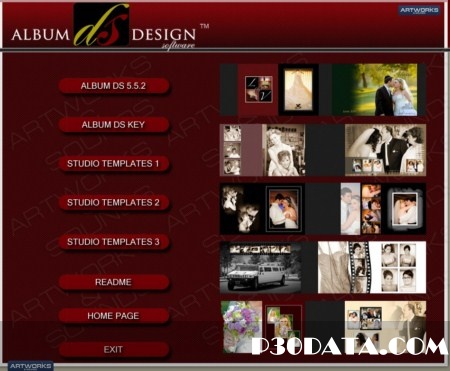Select the white limousine album spread

[x=261, y=267]
